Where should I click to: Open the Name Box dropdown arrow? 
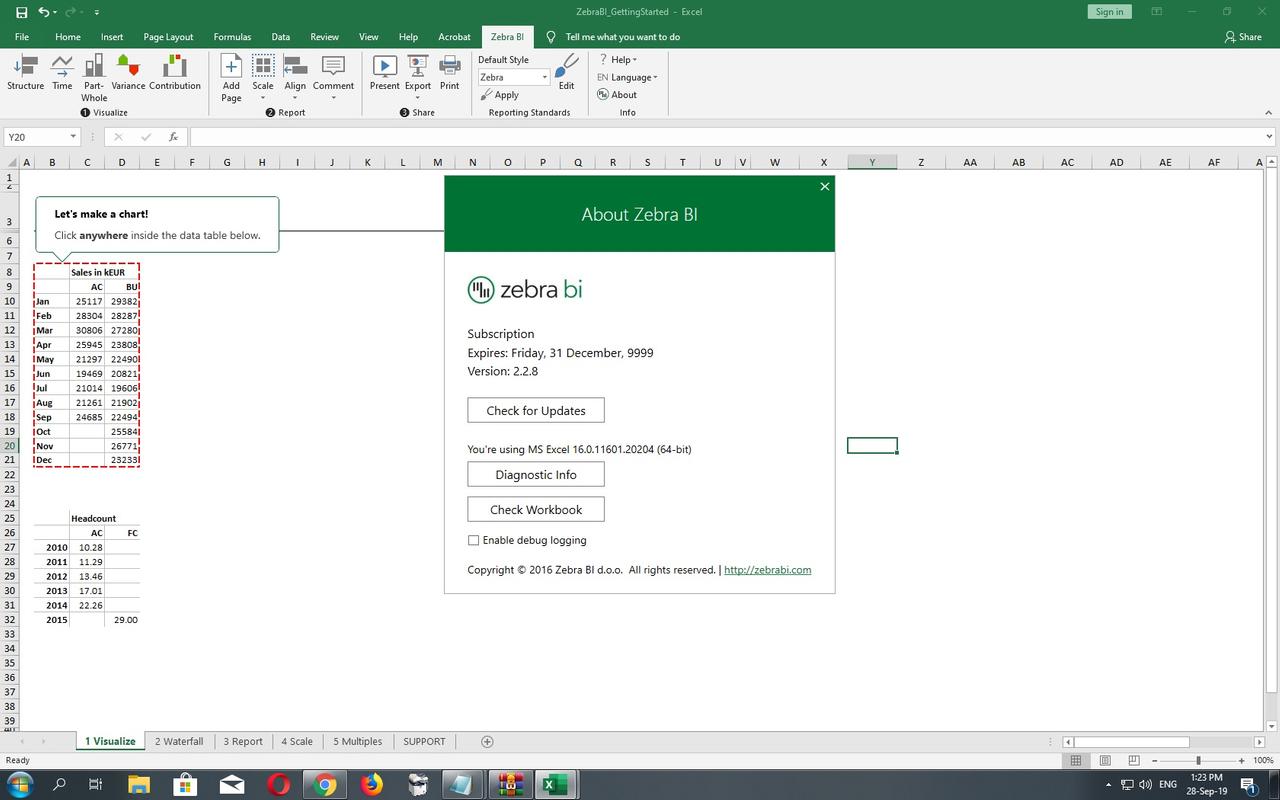point(73,137)
